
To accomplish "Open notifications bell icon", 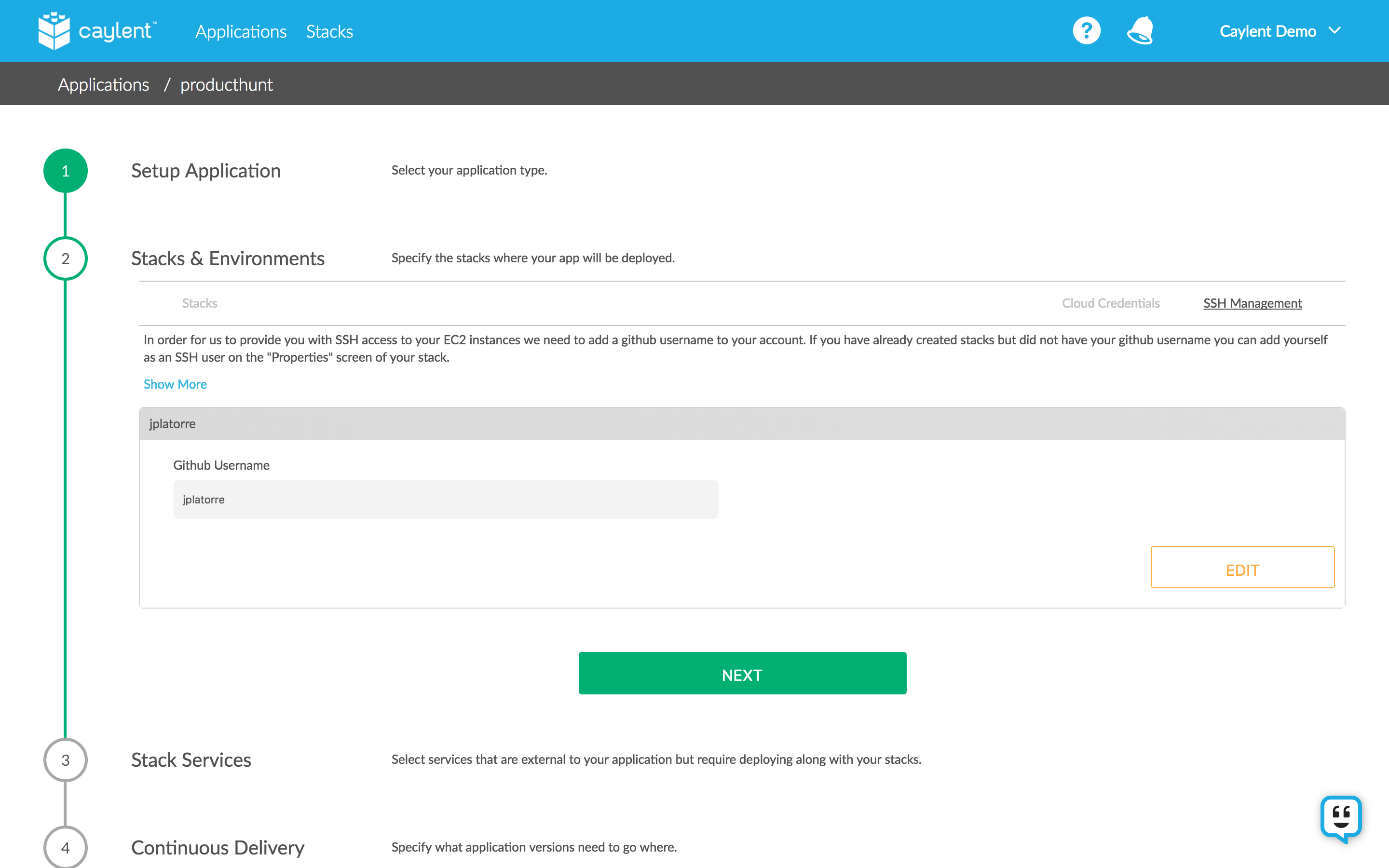I will tap(1140, 31).
